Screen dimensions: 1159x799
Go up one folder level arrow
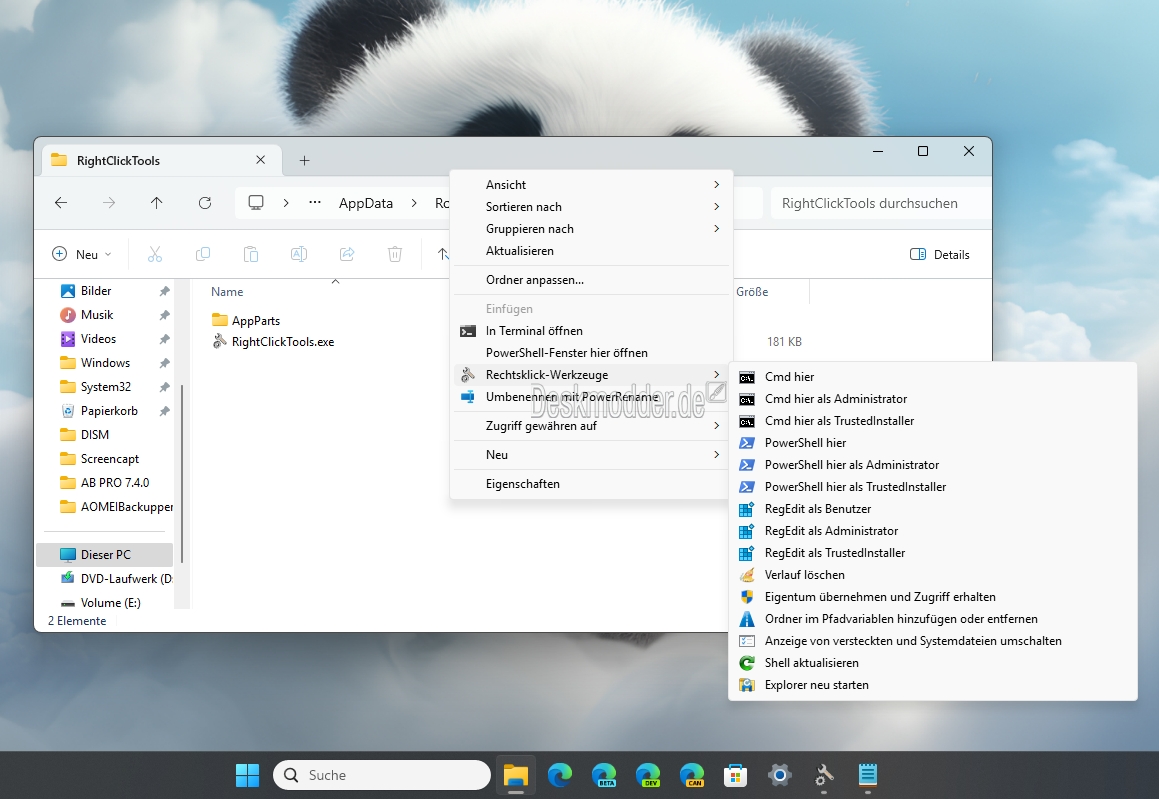(156, 203)
